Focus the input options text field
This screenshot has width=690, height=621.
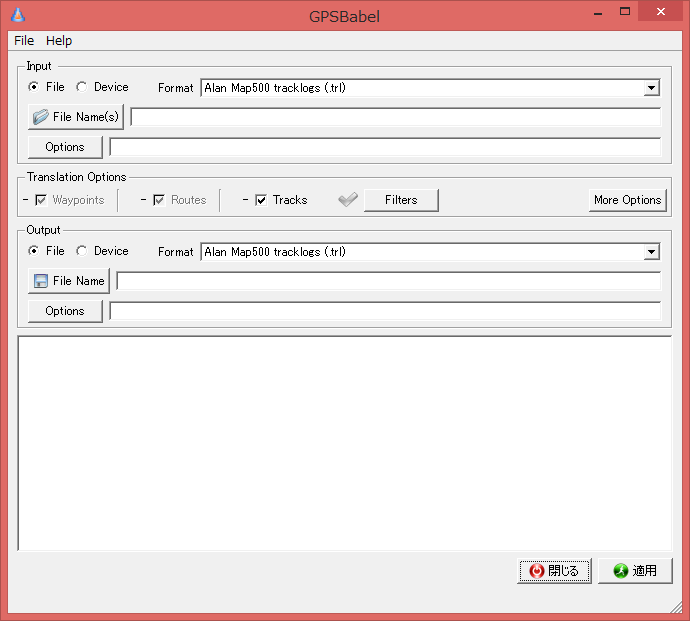tap(385, 147)
